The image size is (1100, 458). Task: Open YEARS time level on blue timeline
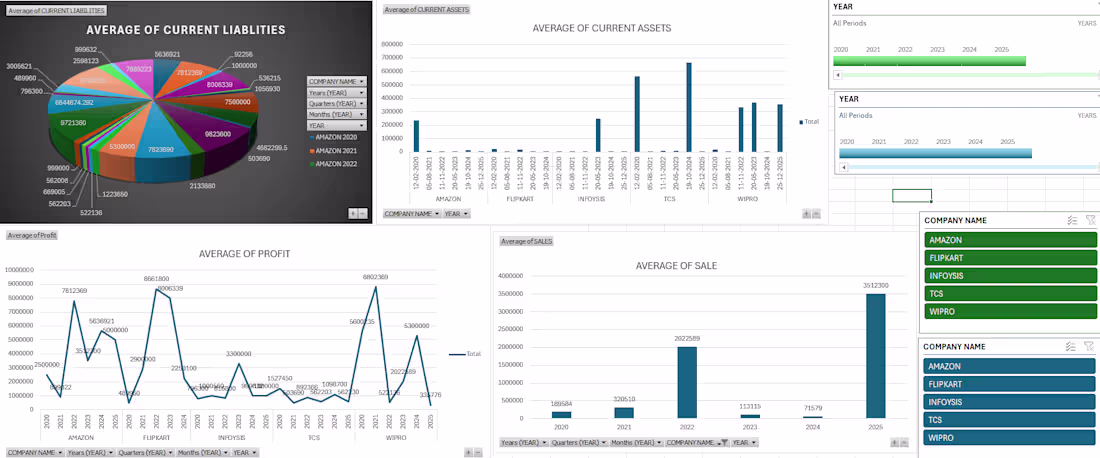(x=1087, y=115)
